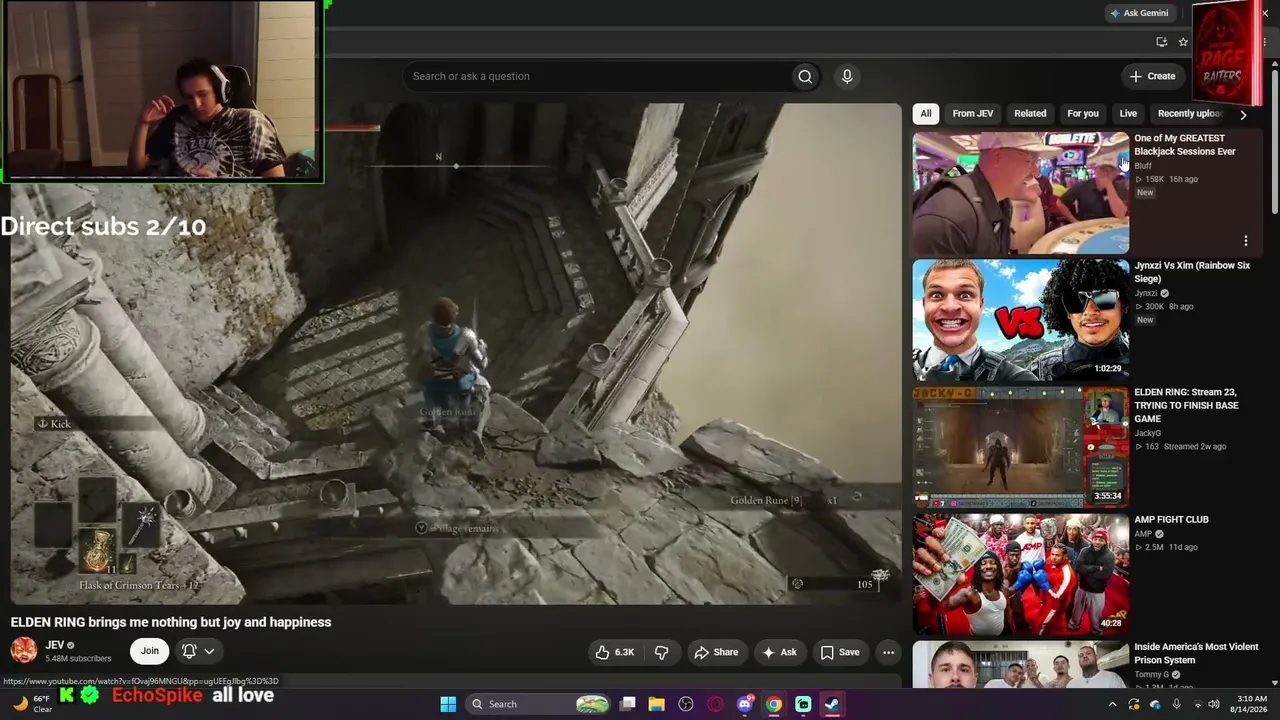Click 'Inside America's Most Violent Prison System' title

[x=1196, y=654]
